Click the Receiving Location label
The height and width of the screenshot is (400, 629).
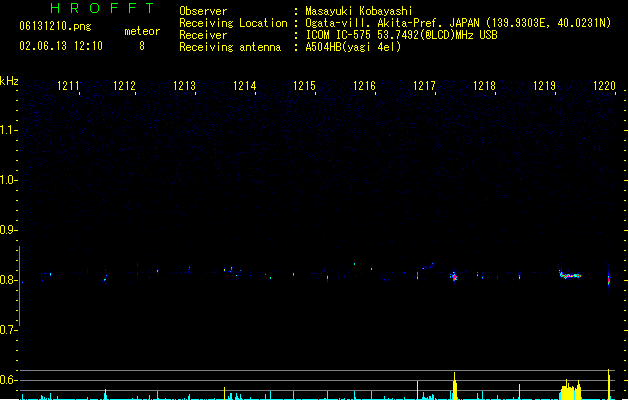233,23
